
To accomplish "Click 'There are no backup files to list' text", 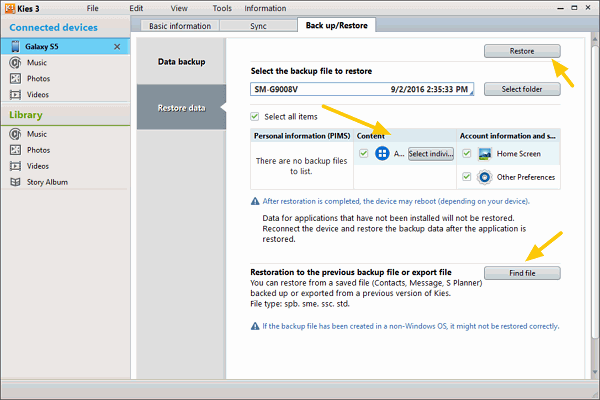I will click(x=302, y=166).
